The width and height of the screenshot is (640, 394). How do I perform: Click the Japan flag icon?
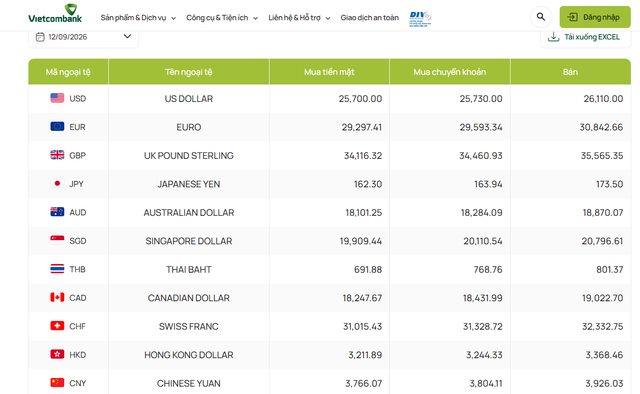[57, 183]
